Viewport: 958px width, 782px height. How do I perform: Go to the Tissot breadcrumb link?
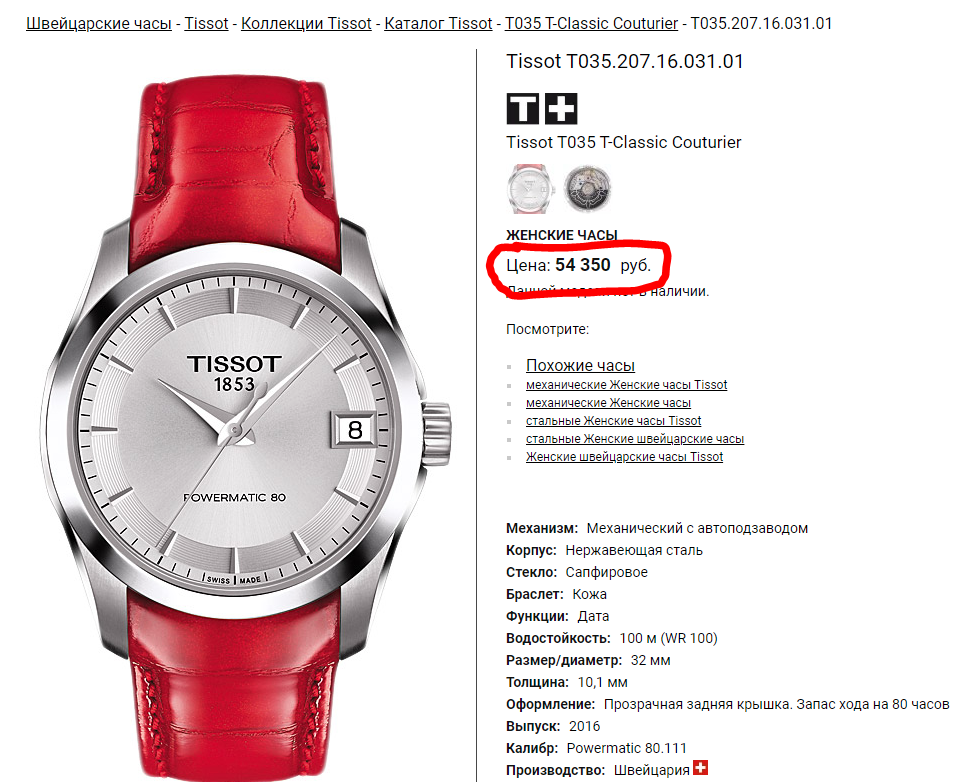coord(206,23)
